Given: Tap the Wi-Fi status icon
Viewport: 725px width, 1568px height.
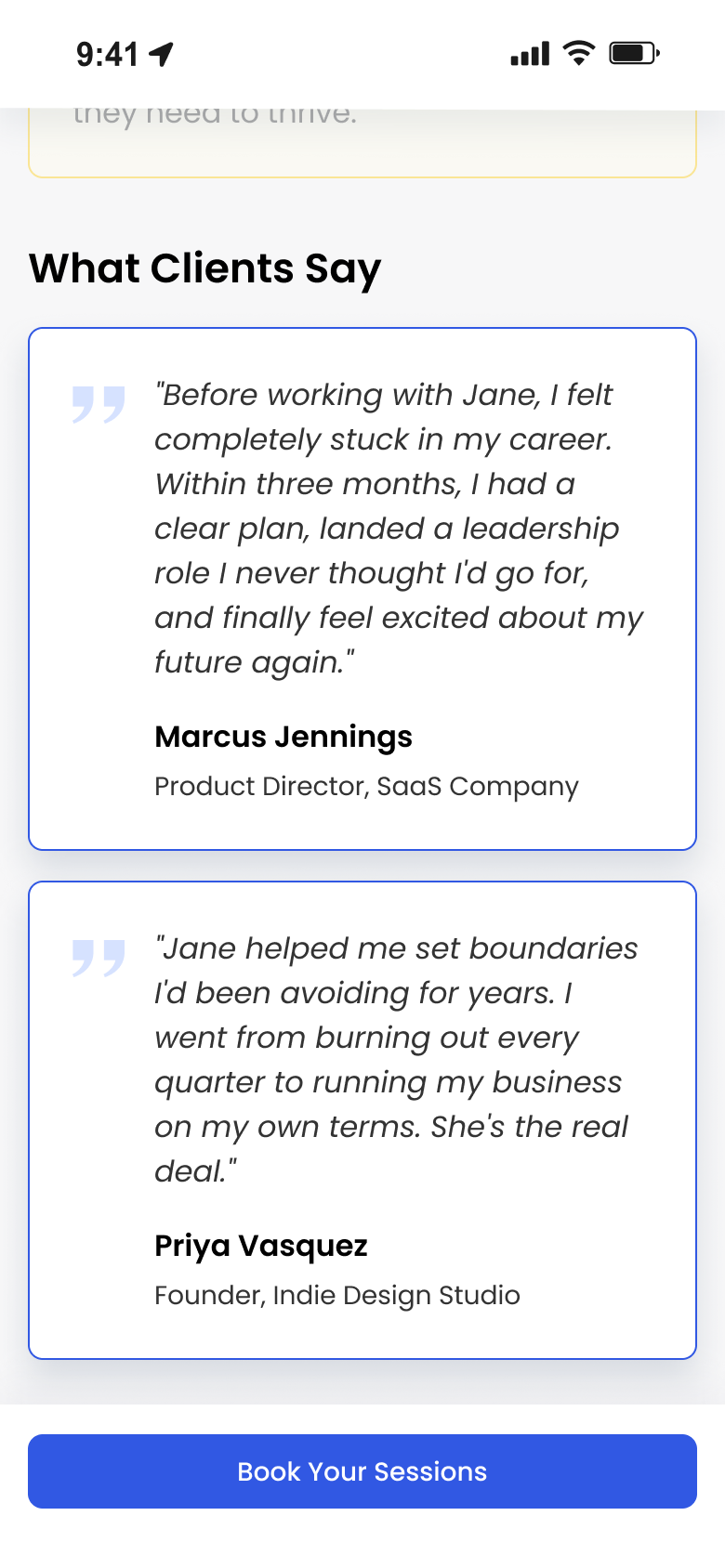Looking at the screenshot, I should coord(579,54).
